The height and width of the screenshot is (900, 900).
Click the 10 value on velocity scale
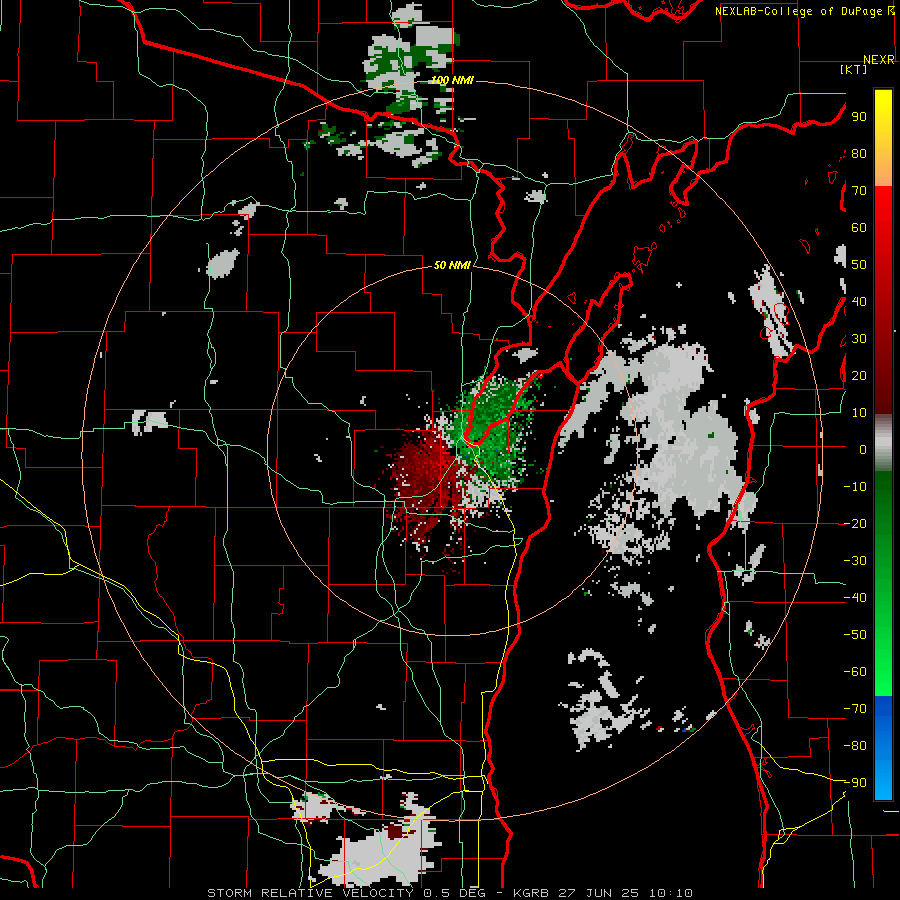[x=859, y=413]
